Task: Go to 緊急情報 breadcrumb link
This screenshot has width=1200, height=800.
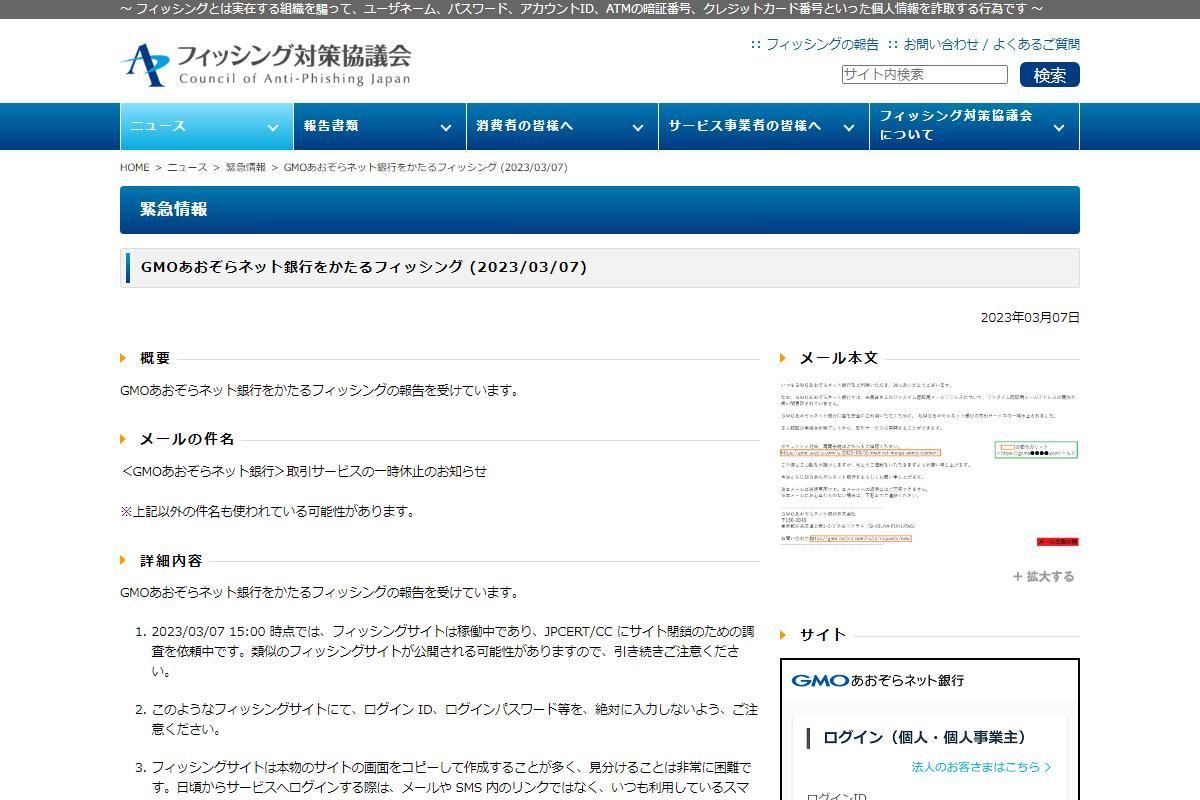Action: coord(245,168)
